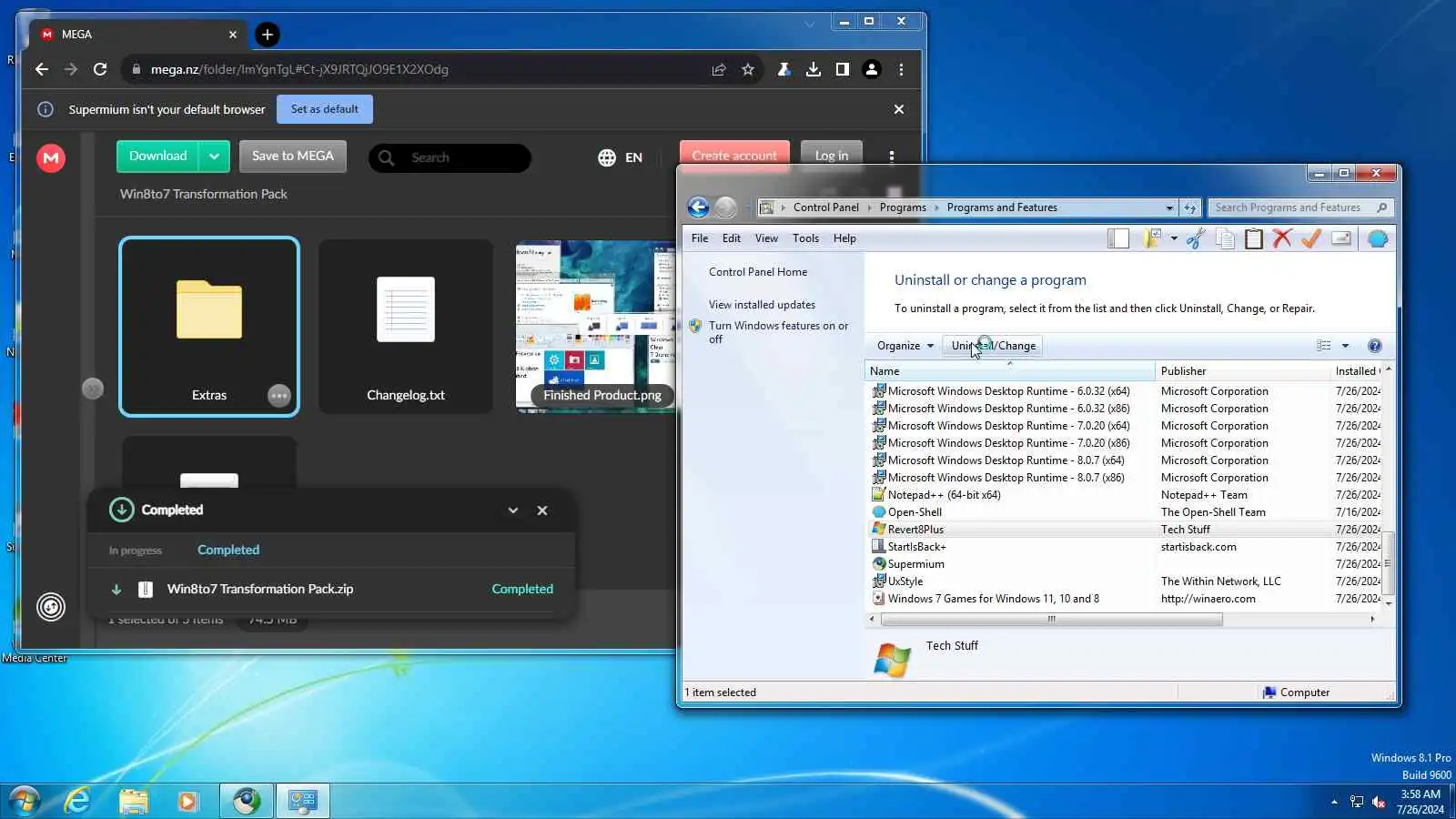Select the Revert8Plus program row
Screen dimensions: 1456x819
pyautogui.click(x=1126, y=530)
